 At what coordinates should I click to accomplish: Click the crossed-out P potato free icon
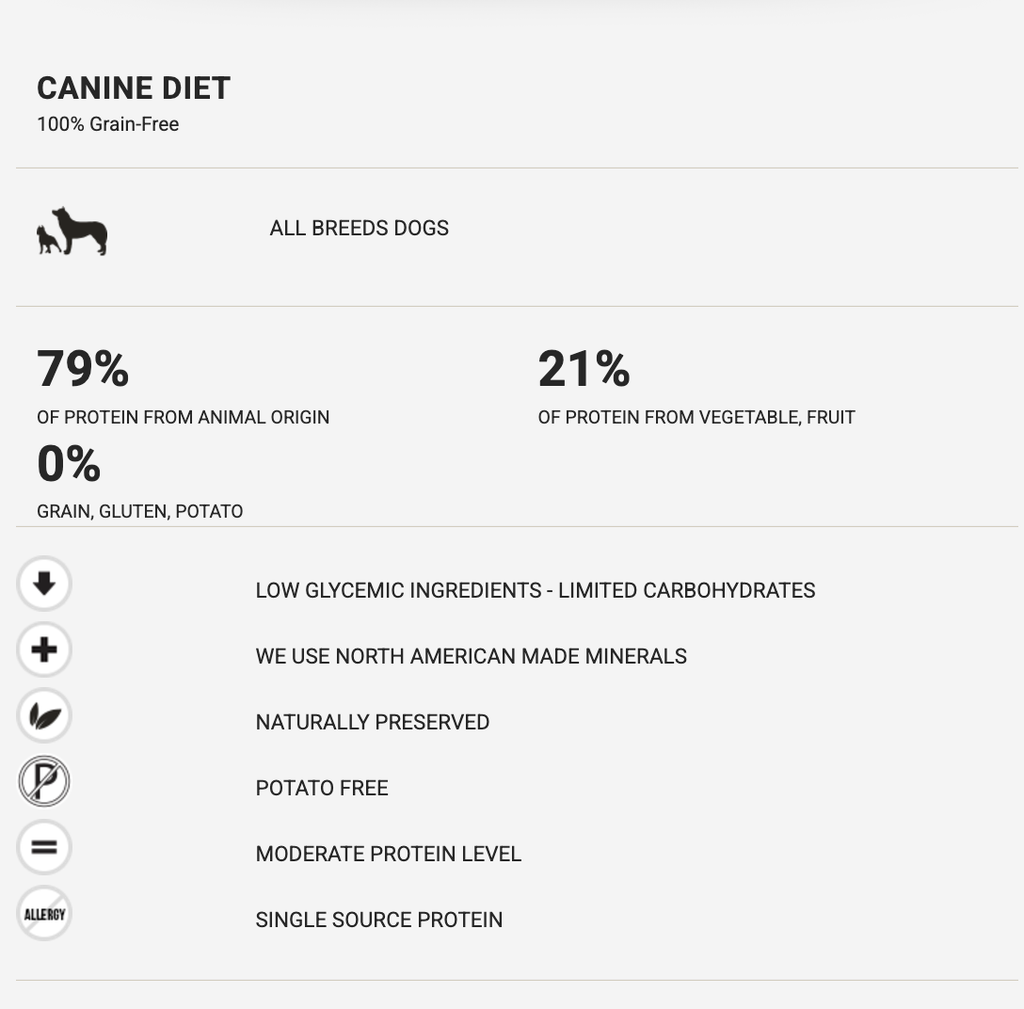point(44,781)
